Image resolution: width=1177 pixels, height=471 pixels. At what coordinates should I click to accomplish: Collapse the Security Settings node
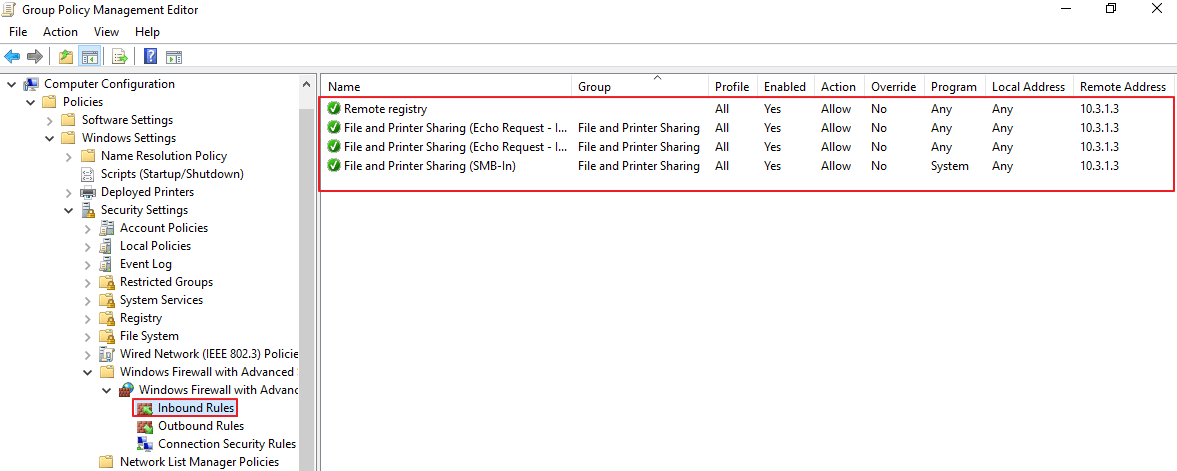pyautogui.click(x=68, y=210)
